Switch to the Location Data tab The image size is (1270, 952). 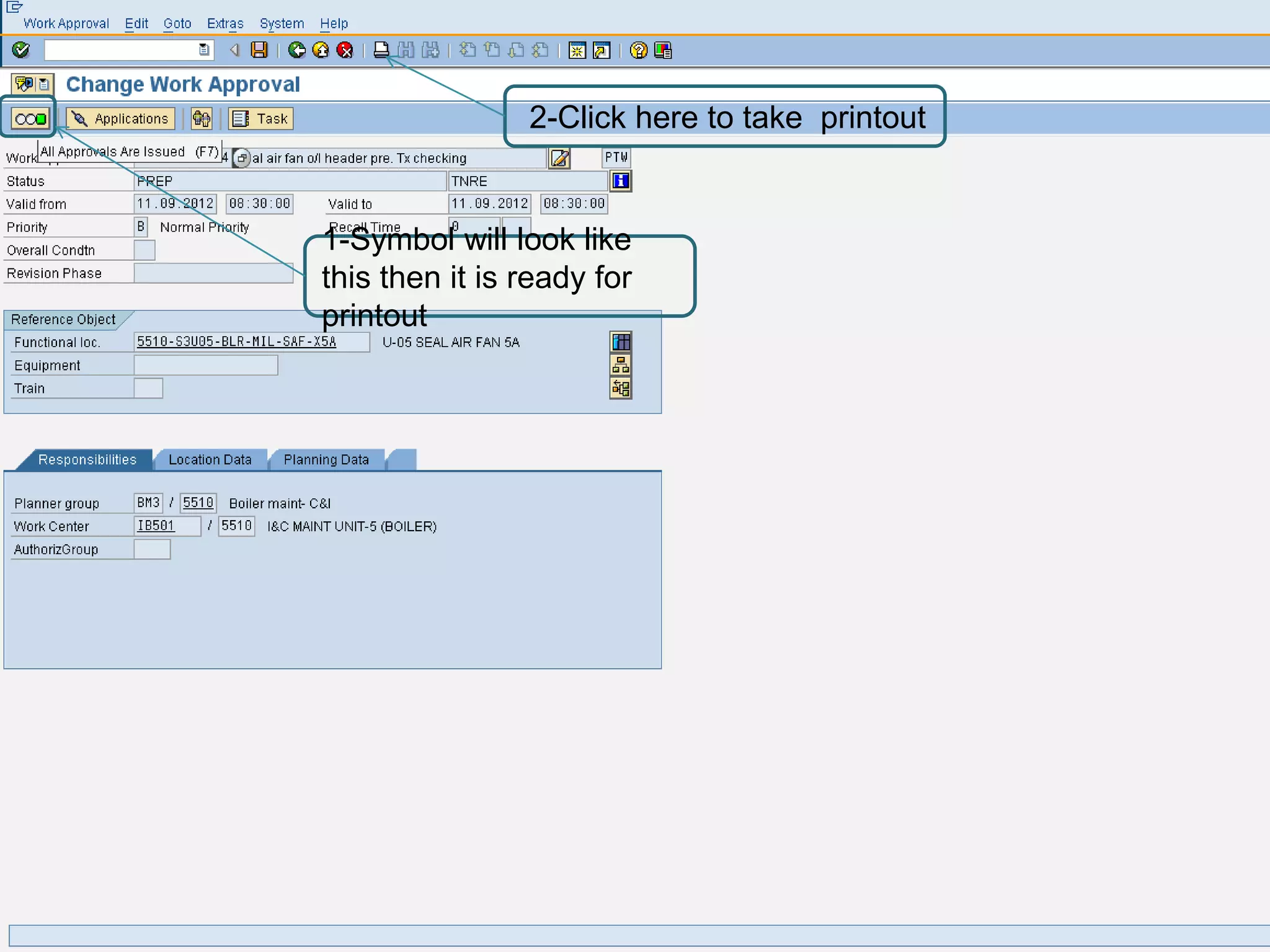(210, 460)
